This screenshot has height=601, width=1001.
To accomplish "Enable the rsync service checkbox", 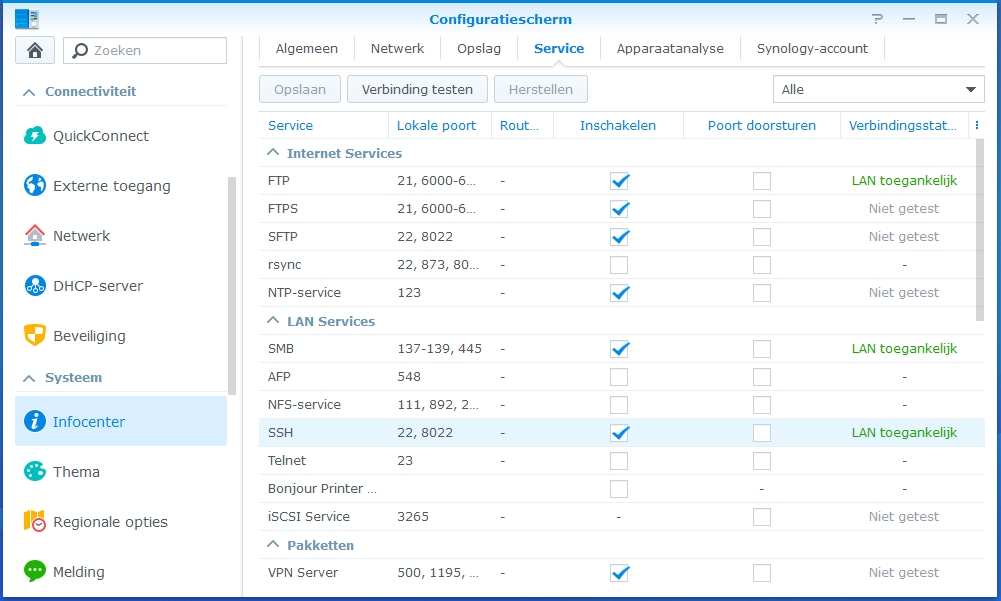I will [619, 265].
